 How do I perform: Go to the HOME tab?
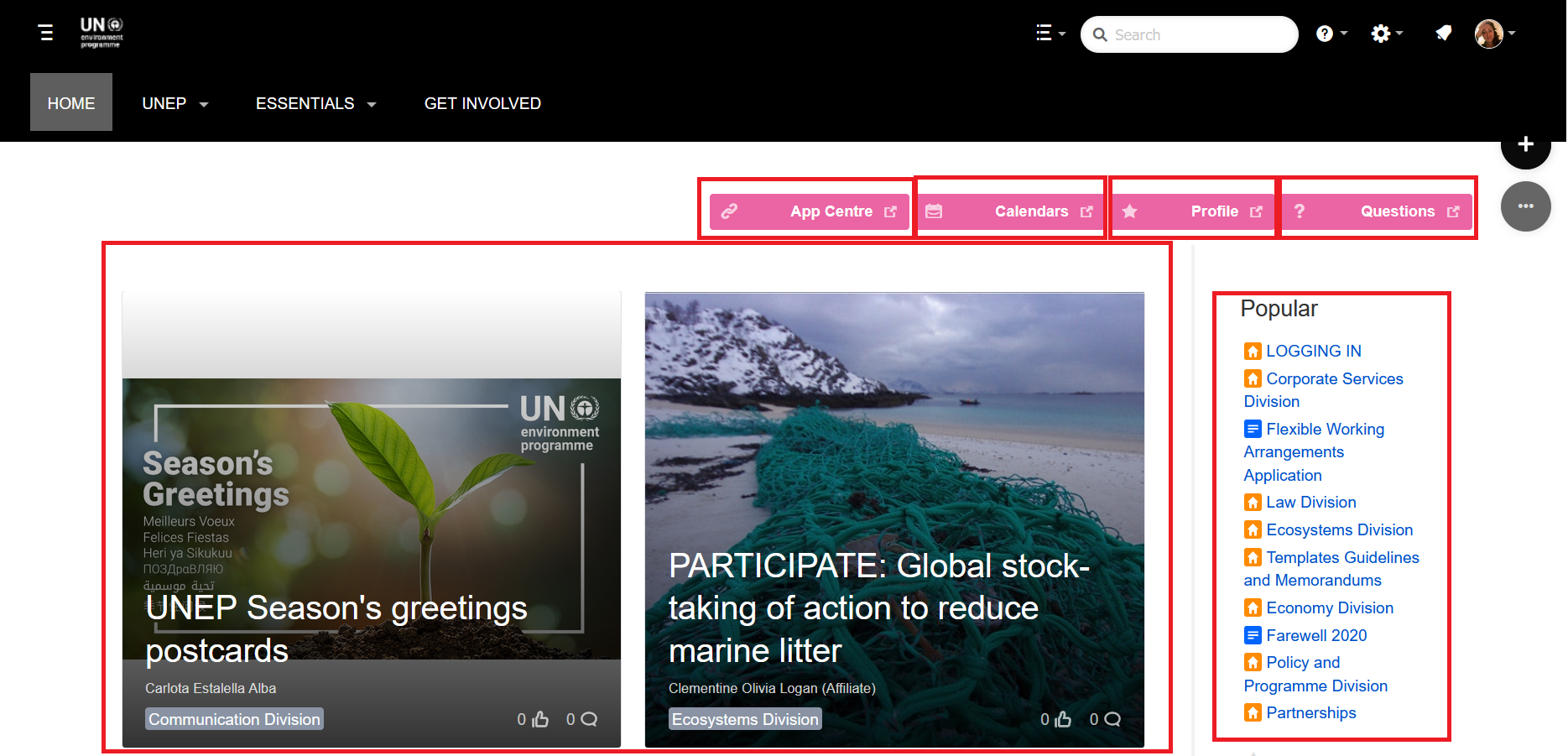71,102
